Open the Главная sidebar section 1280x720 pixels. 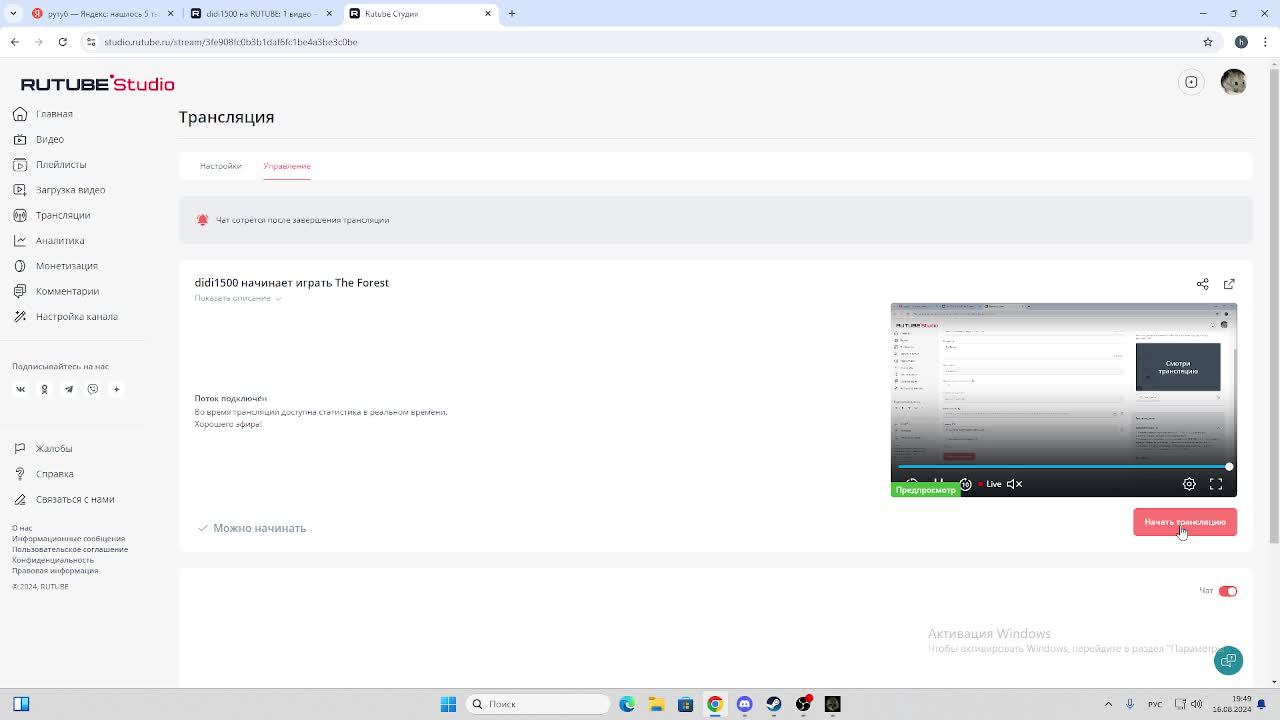[x=43, y=114]
